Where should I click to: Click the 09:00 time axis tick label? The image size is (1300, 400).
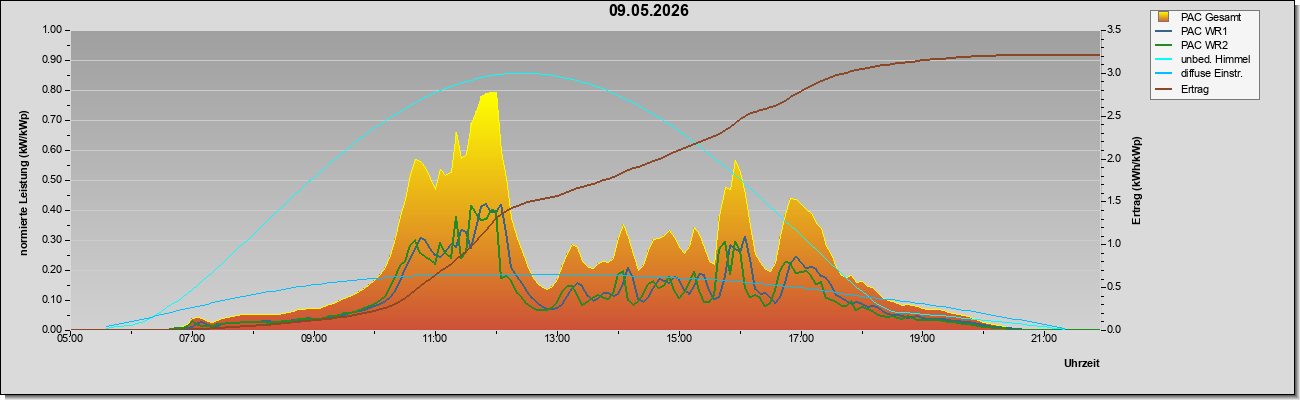click(313, 340)
